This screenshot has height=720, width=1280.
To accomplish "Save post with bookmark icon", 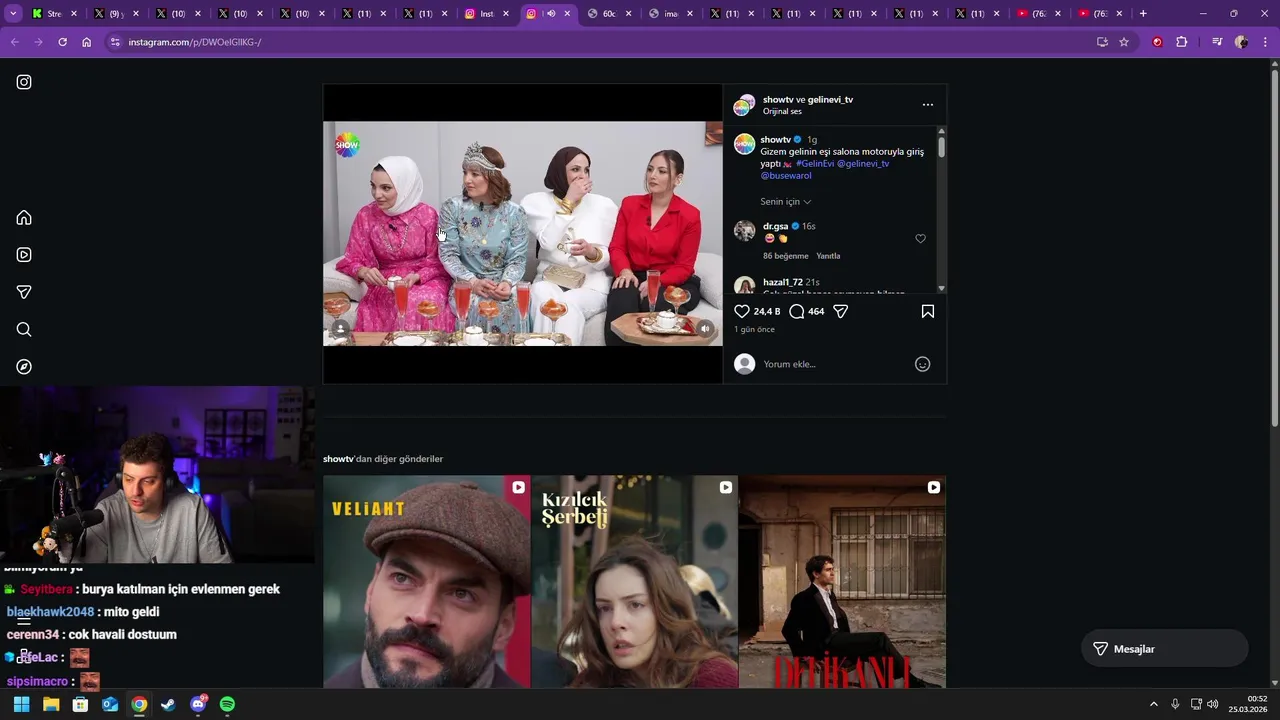I will point(928,312).
